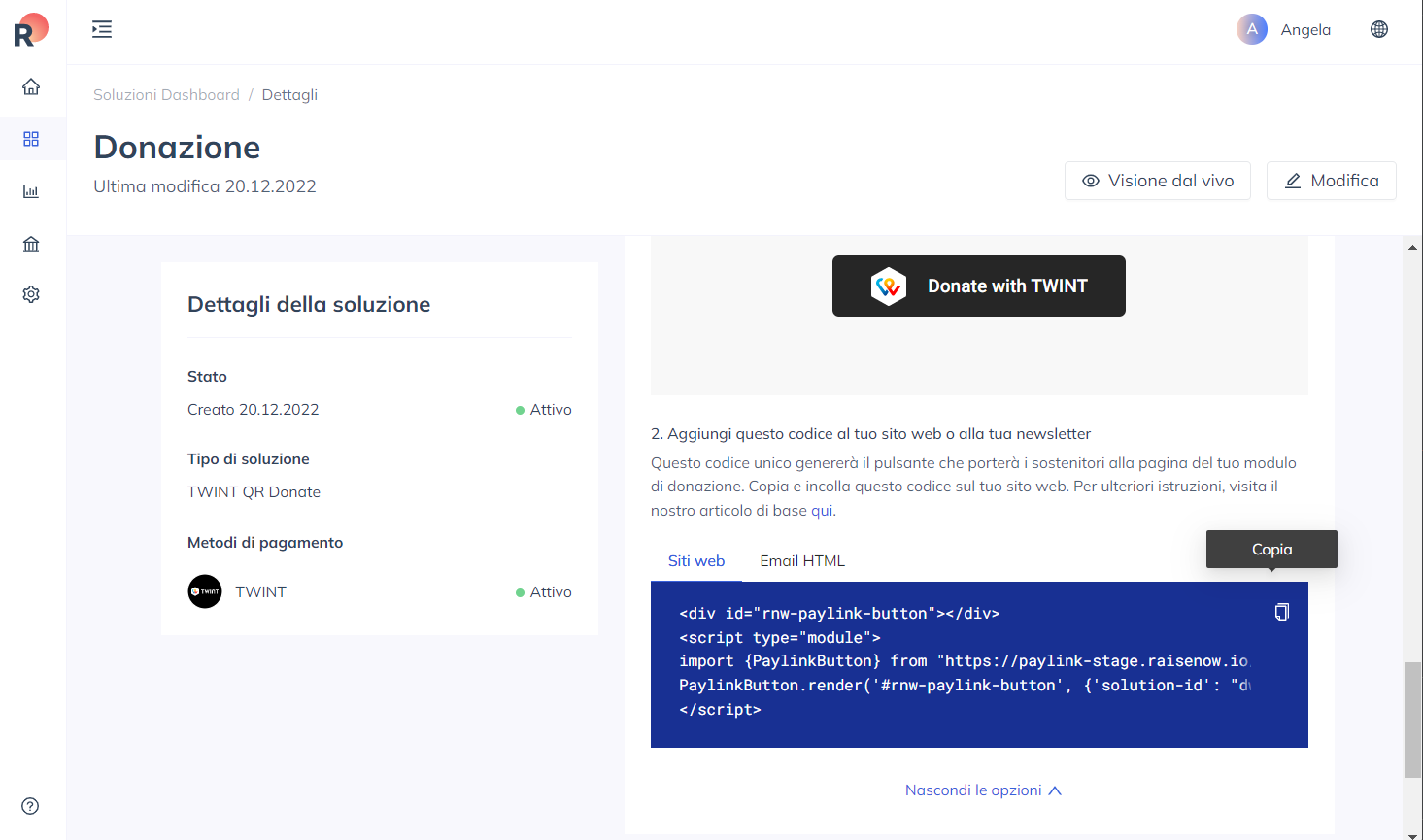The height and width of the screenshot is (840, 1423).
Task: Switch to the Siti web tab
Action: 696,560
